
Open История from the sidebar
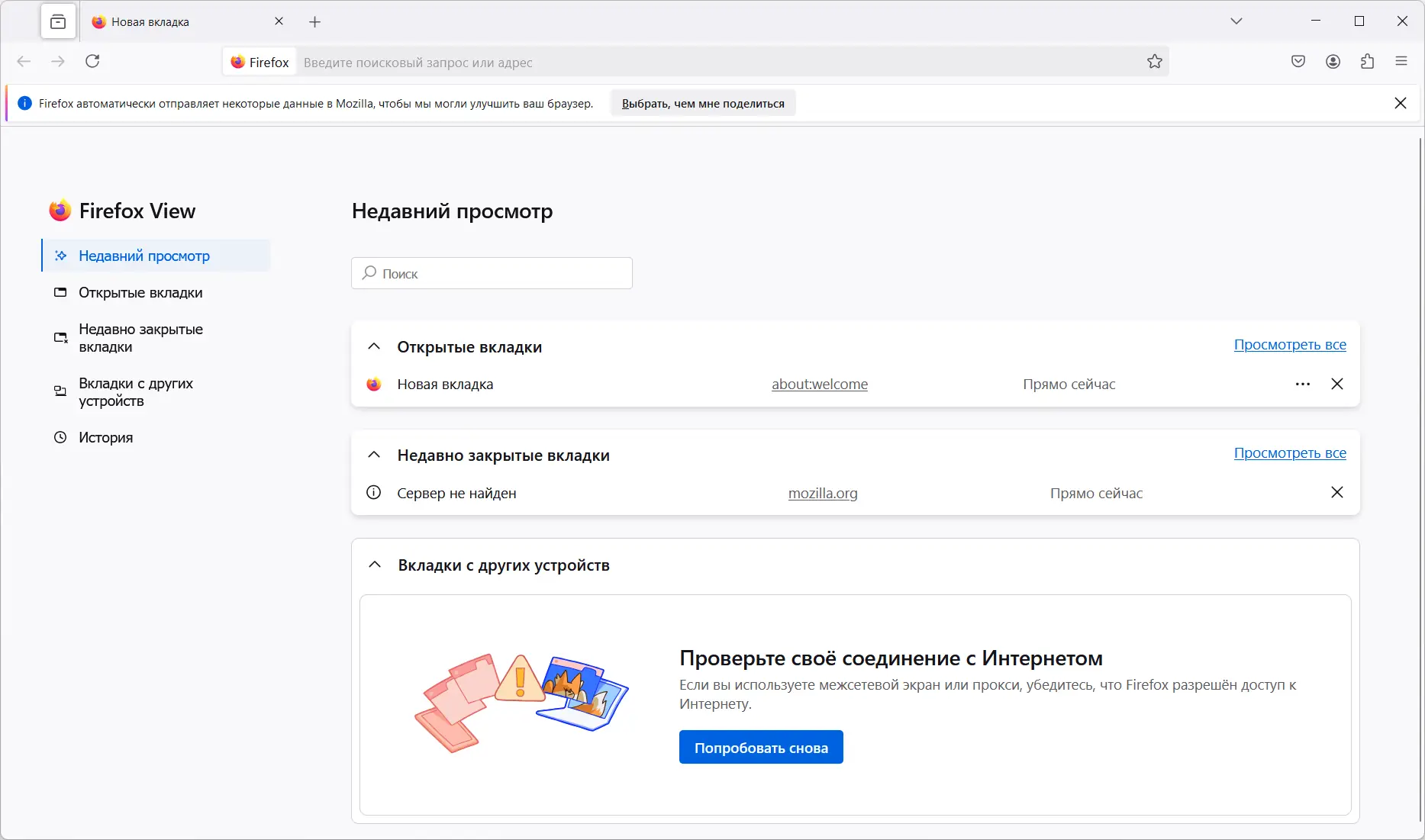[x=107, y=437]
